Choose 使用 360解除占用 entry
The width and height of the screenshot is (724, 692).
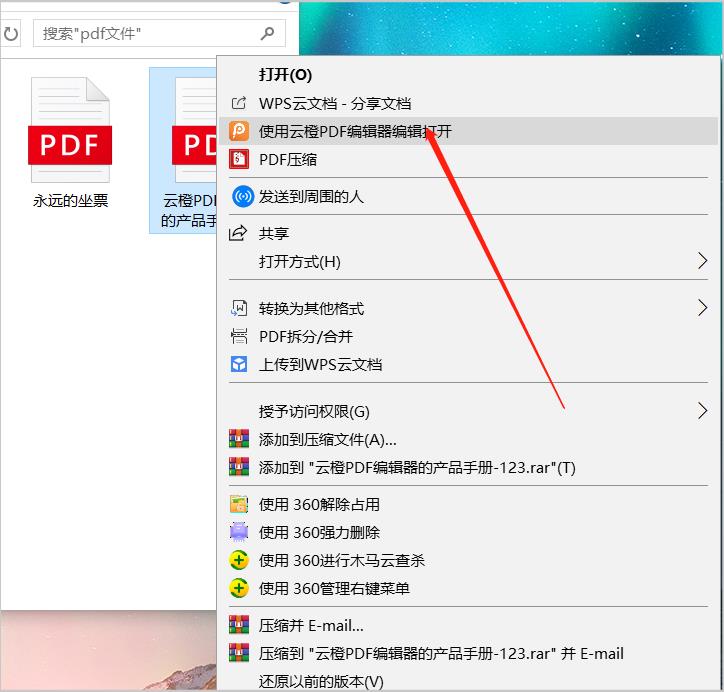[x=468, y=505]
